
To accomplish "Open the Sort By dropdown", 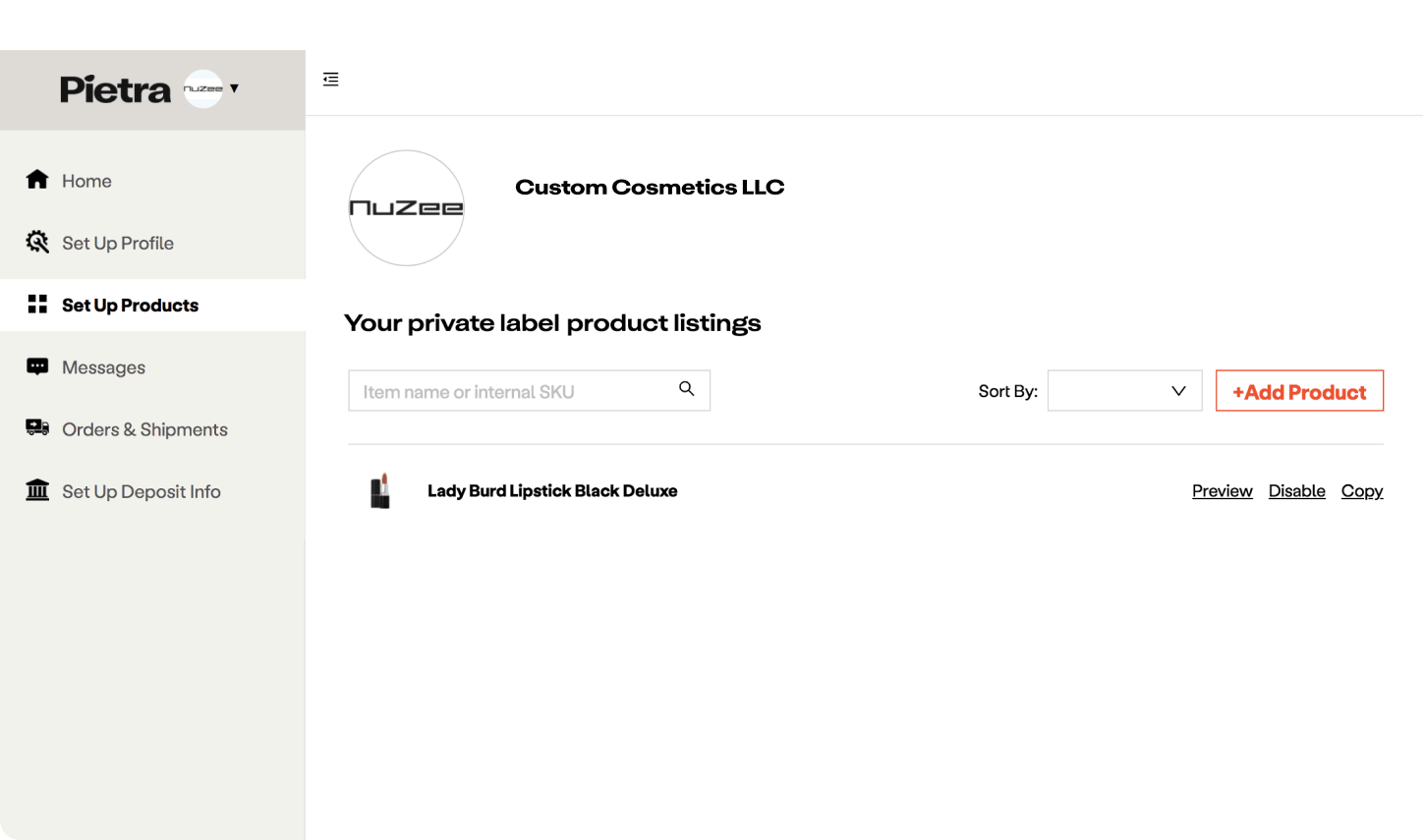I will (x=1124, y=391).
